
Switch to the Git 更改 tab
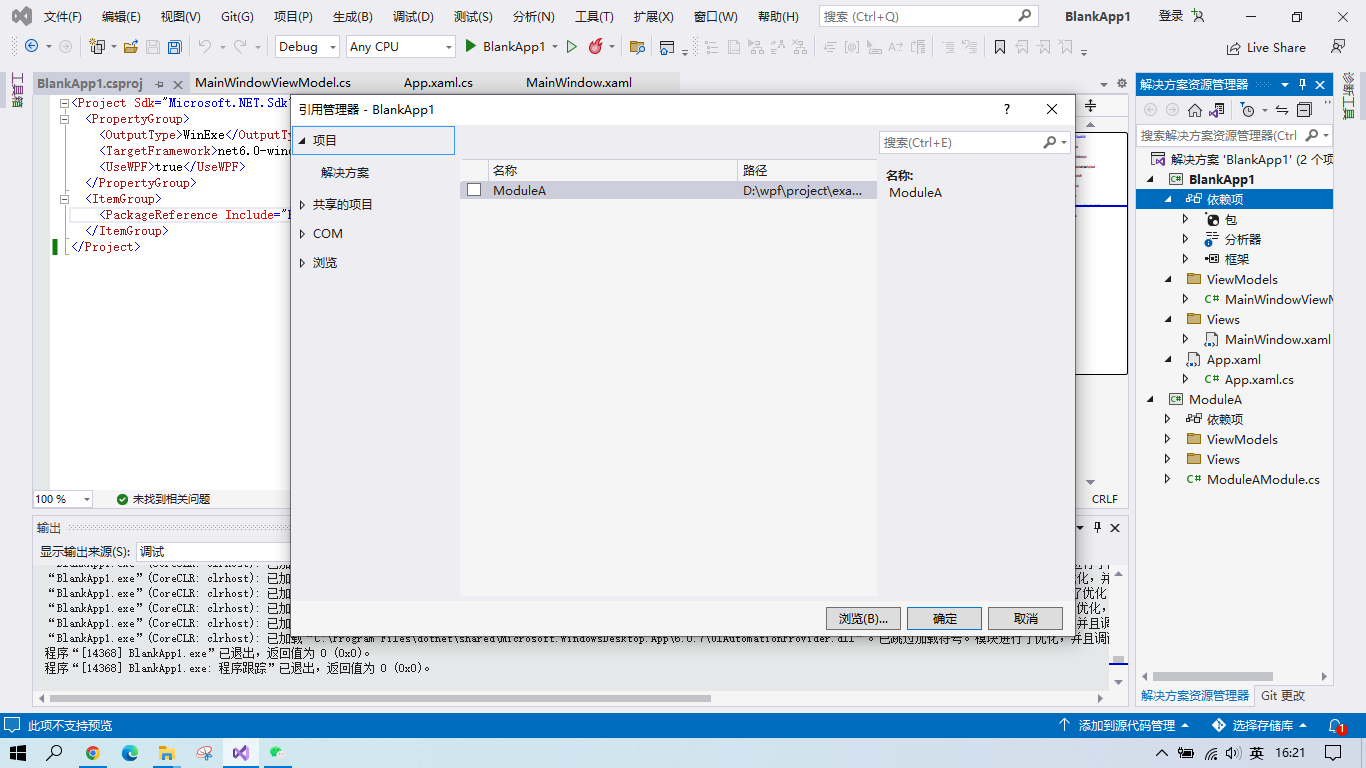click(x=1283, y=695)
